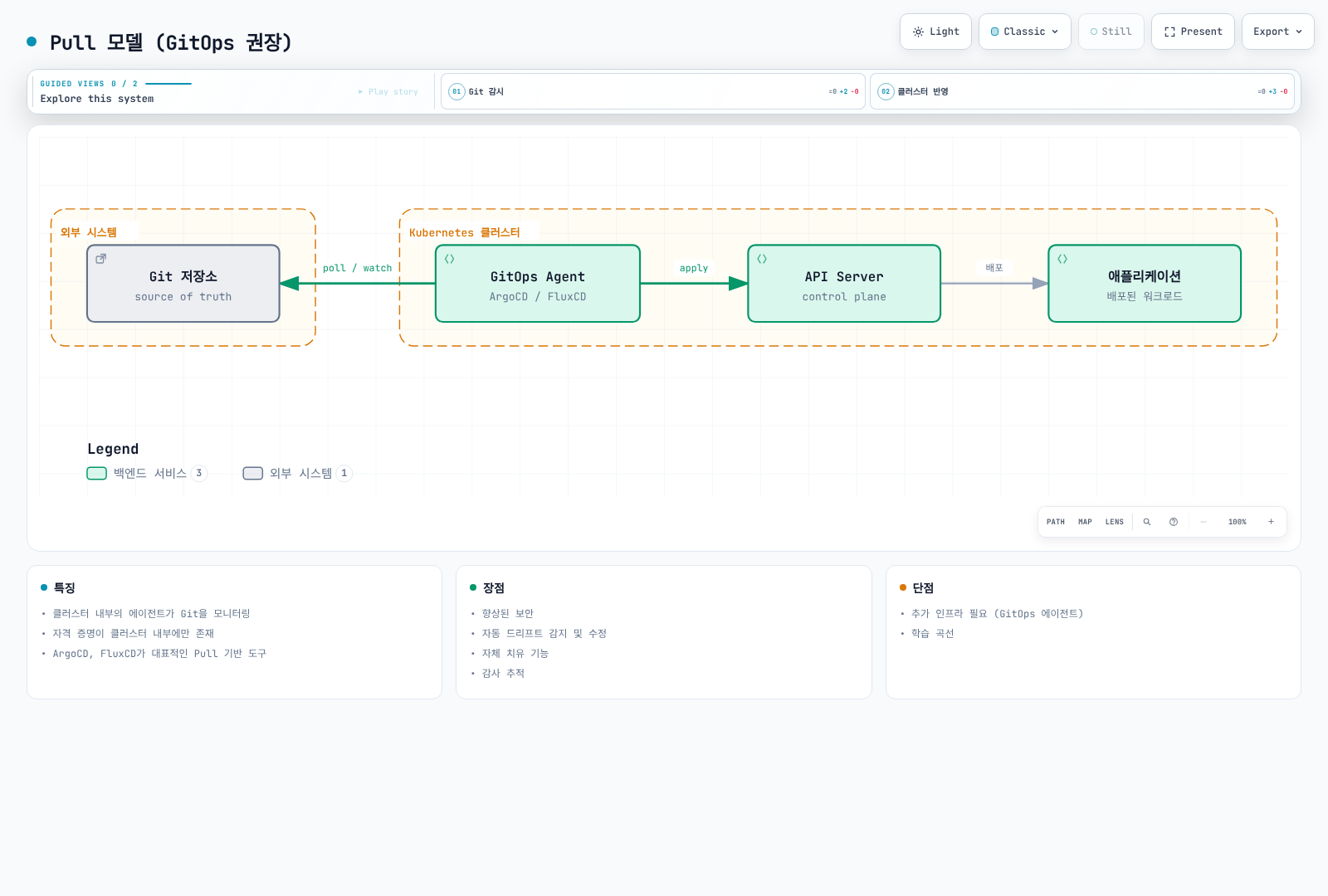Screen dimensions: 1328x896
Task: Click the code icon on GitOps Agent
Action: 450,259
